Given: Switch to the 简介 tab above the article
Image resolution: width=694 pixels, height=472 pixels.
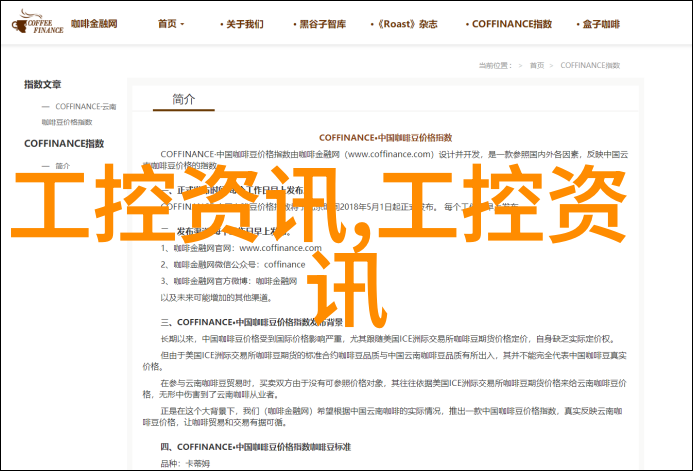Looking at the screenshot, I should click(184, 99).
